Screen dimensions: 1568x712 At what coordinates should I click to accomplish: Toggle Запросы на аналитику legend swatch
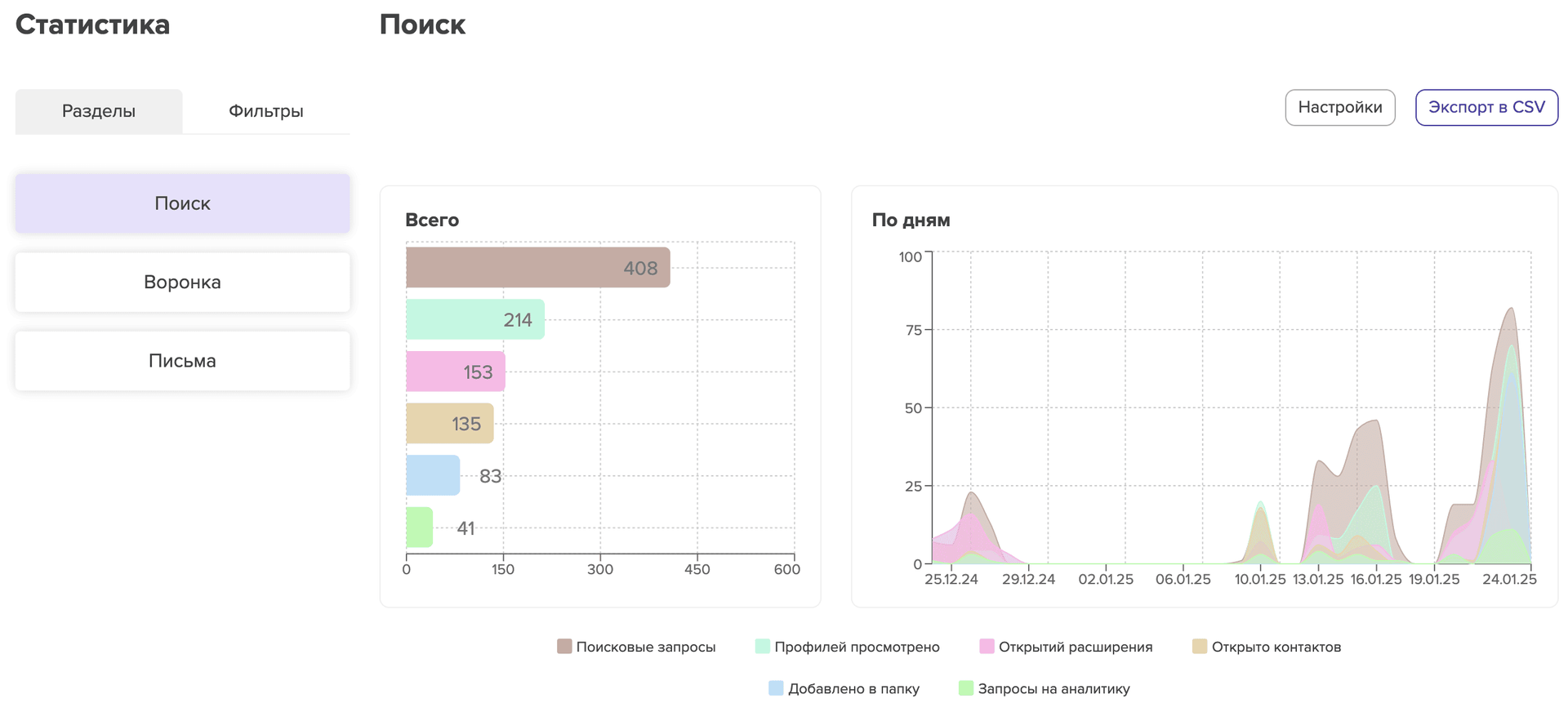pyautogui.click(x=966, y=688)
